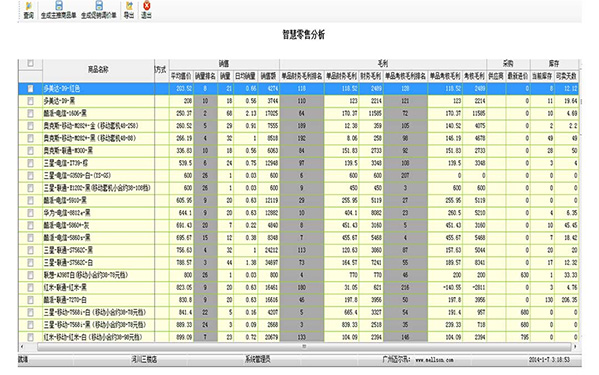Click the 生成促销调价单 toolbar icon
The image size is (599, 375).
coord(99,10)
